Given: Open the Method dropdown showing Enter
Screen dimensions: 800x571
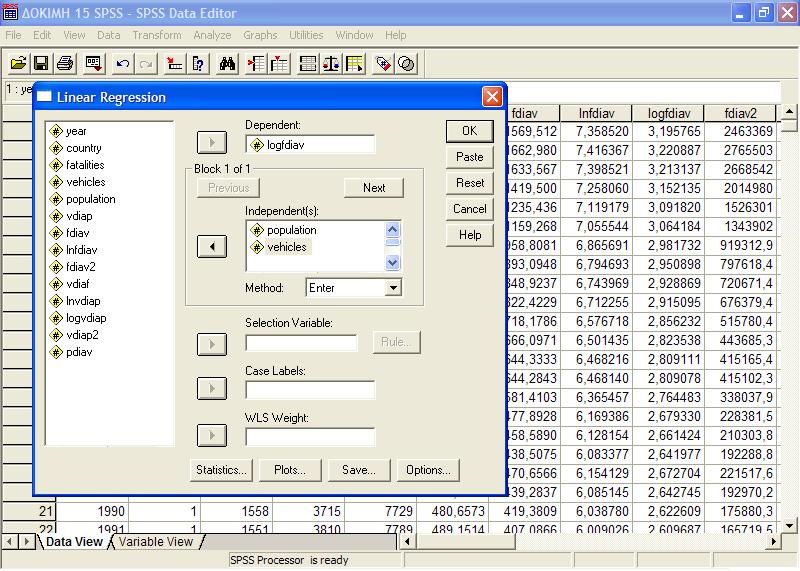Looking at the screenshot, I should click(393, 288).
